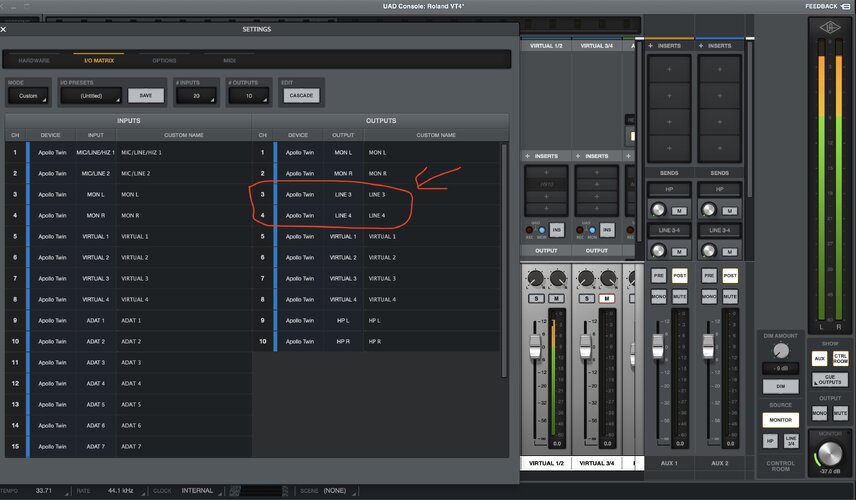
Task: Open the Mode dropdown showing Custom
Action: pos(28,96)
